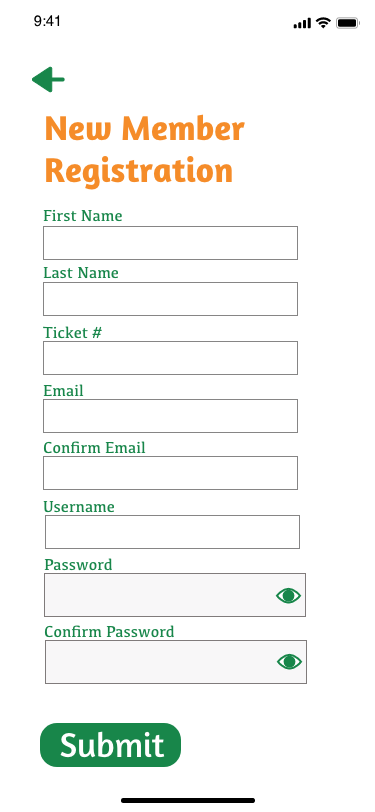This screenshot has width=375, height=812.
Task: Click the First Name label
Action: click(x=83, y=215)
